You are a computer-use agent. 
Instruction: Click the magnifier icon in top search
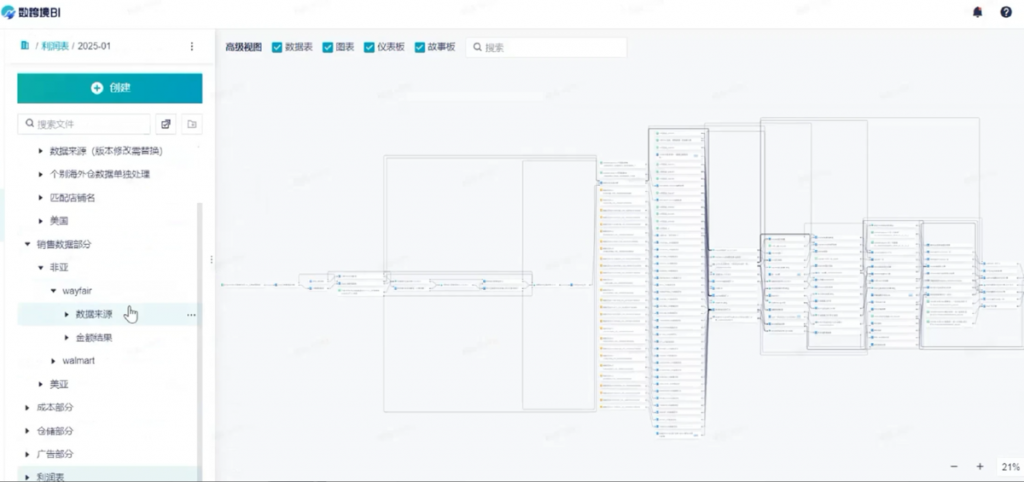[x=477, y=47]
